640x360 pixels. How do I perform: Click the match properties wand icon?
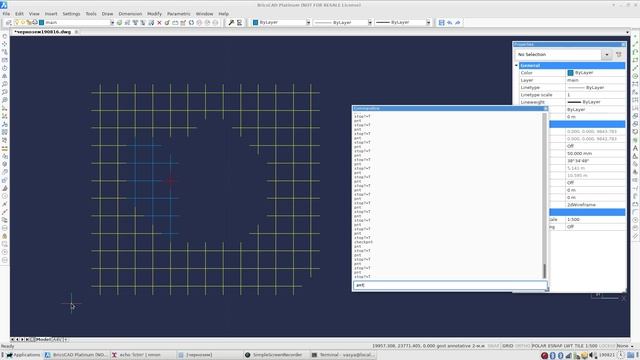(x=231, y=23)
